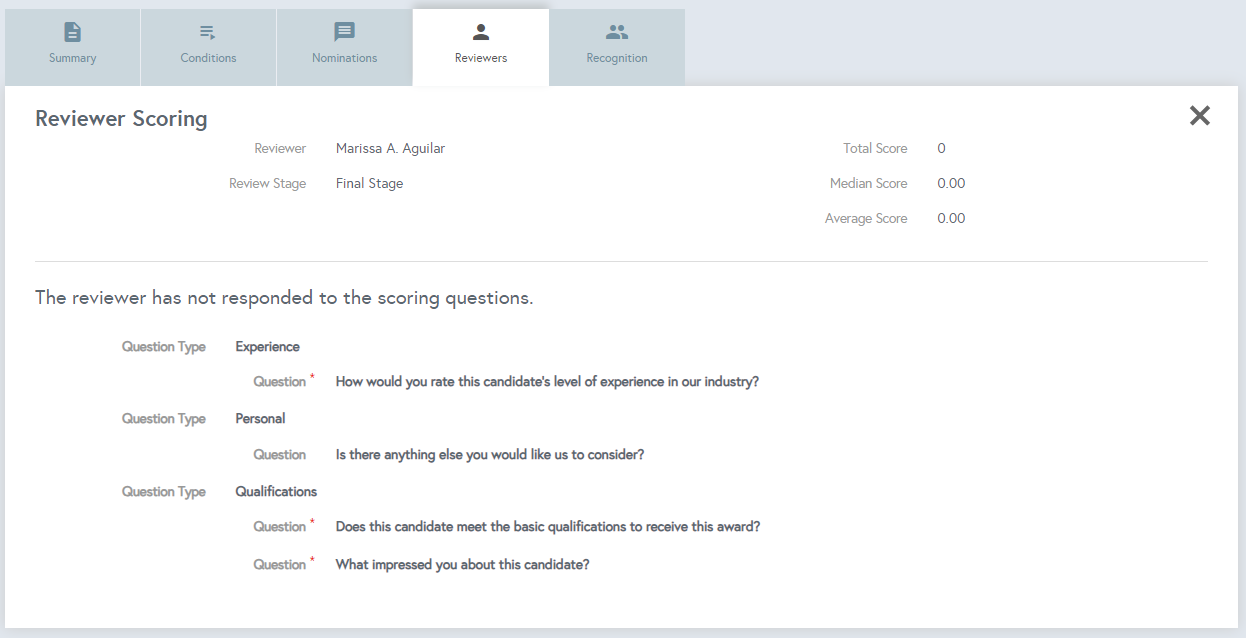Open the Summary tab label
This screenshot has height=638, width=1246.
click(73, 58)
